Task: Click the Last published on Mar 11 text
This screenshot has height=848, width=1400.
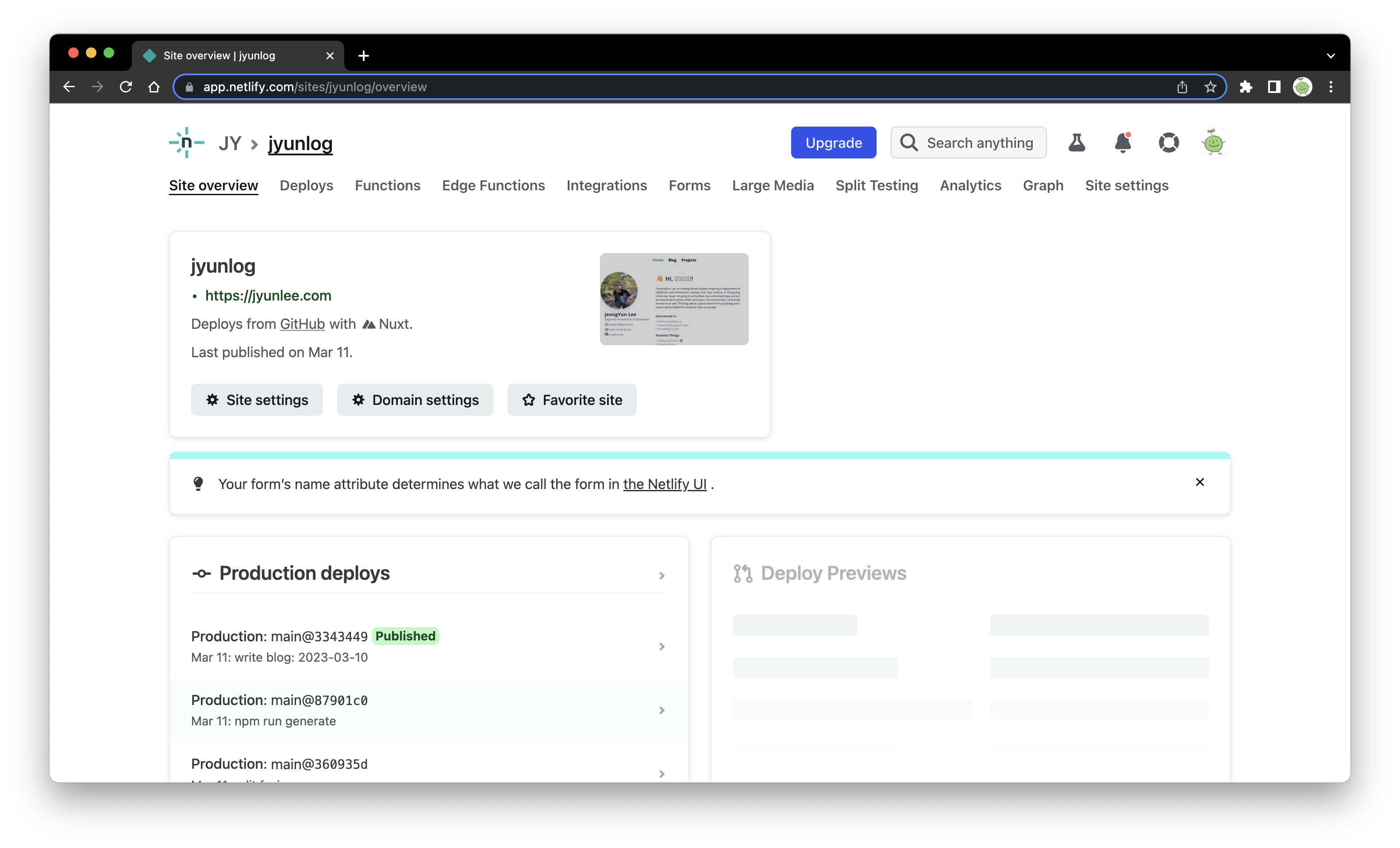Action: [x=272, y=352]
